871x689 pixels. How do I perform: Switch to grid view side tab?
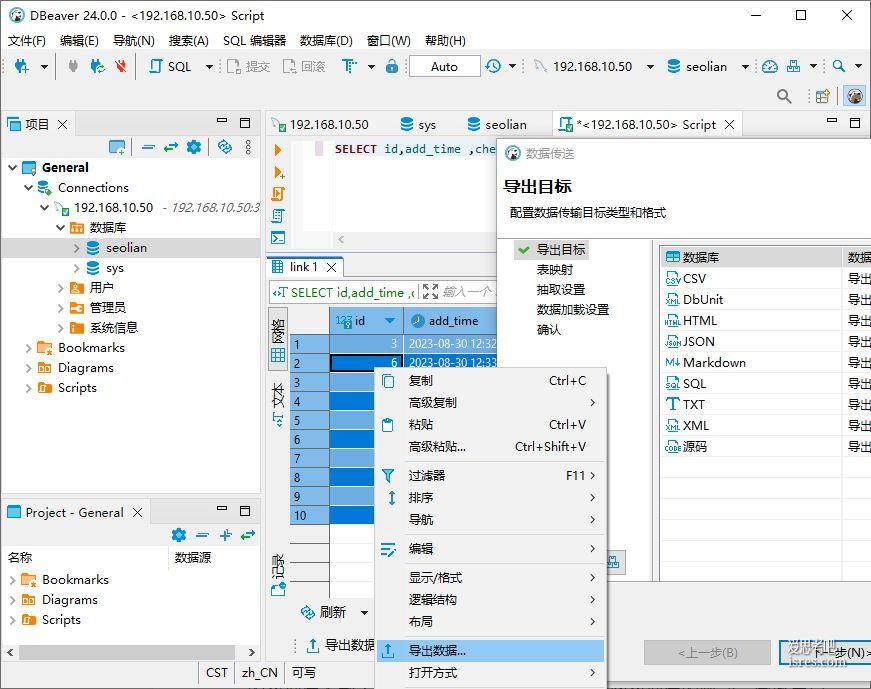(278, 339)
